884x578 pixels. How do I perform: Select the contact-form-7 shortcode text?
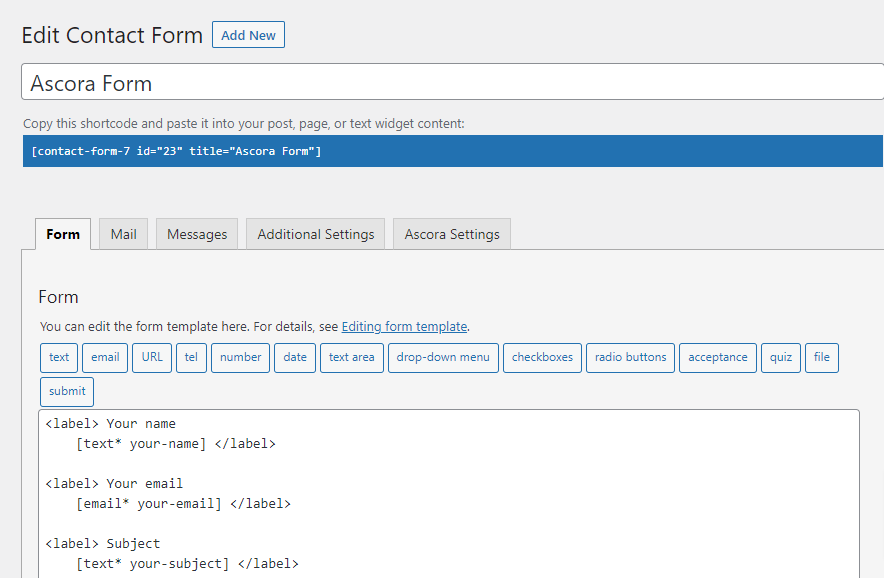[176, 151]
